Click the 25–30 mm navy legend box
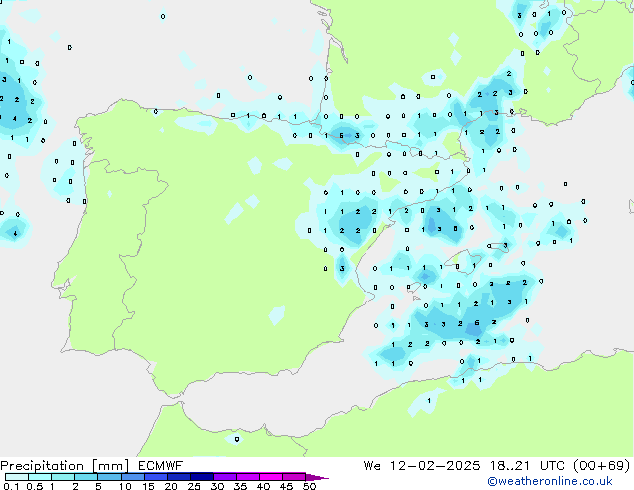The image size is (634, 490). point(201,477)
